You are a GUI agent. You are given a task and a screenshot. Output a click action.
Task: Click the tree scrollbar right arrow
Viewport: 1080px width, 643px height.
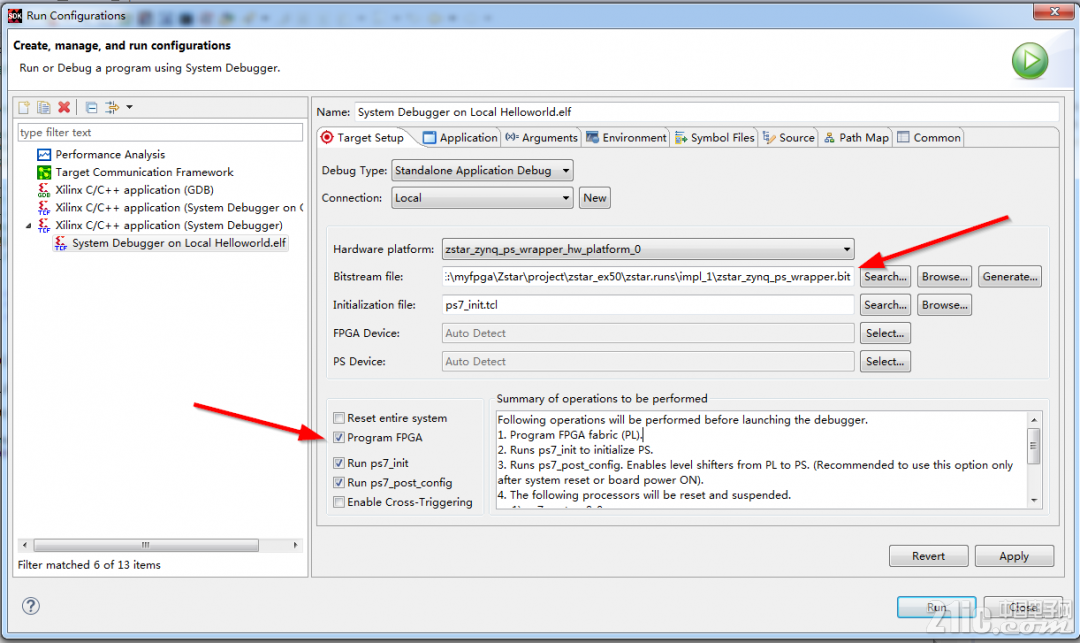point(295,545)
